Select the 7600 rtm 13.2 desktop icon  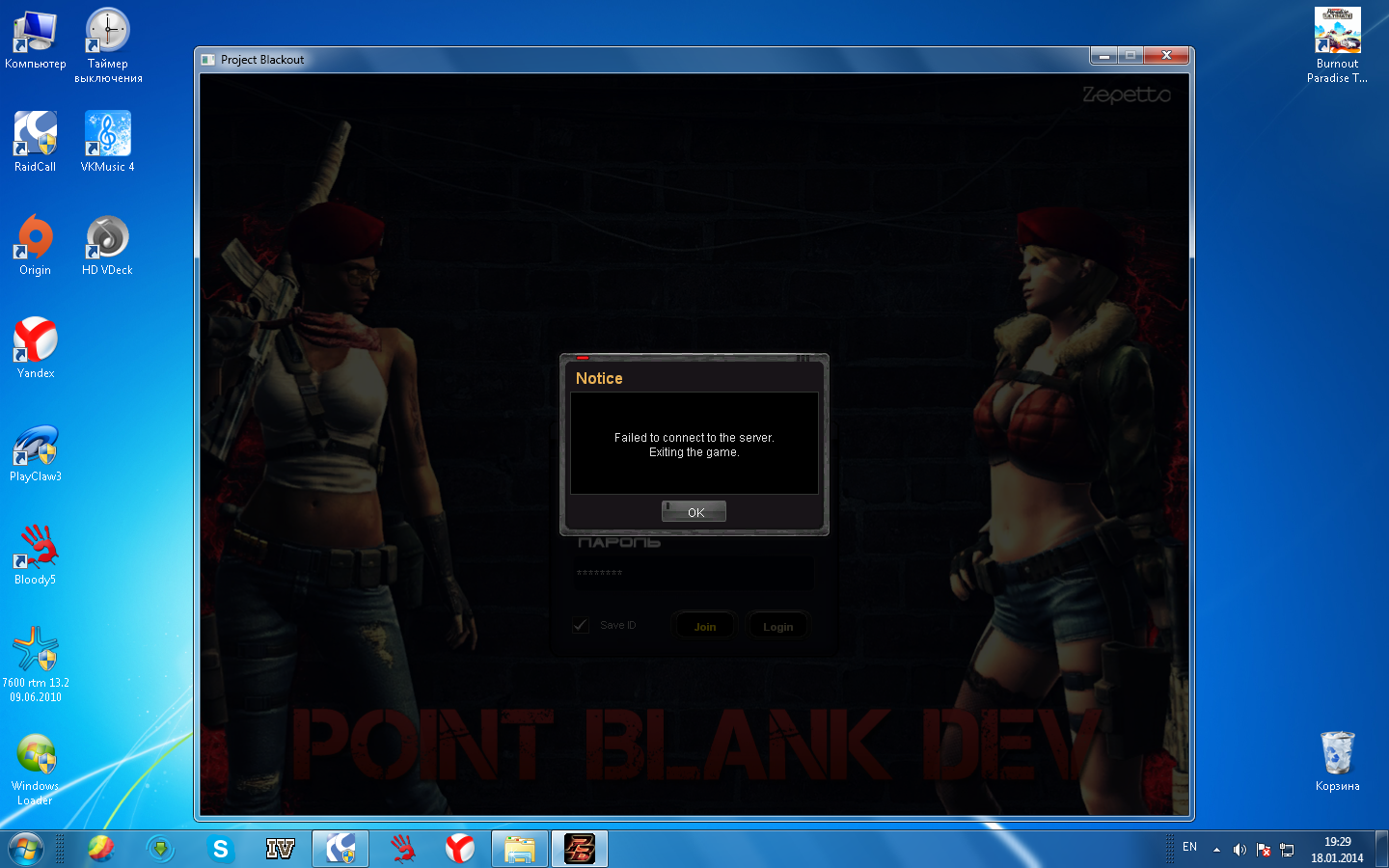coord(36,664)
